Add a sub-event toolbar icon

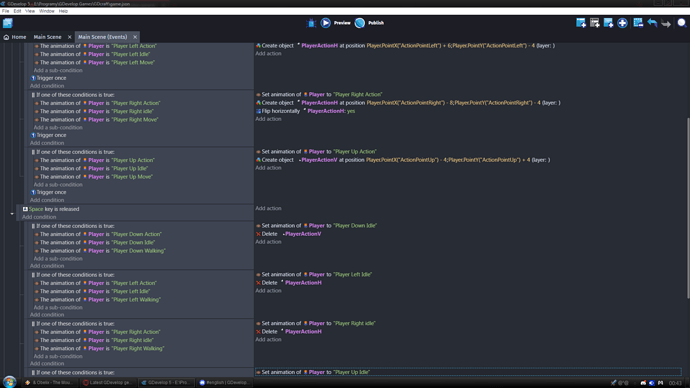pos(595,23)
